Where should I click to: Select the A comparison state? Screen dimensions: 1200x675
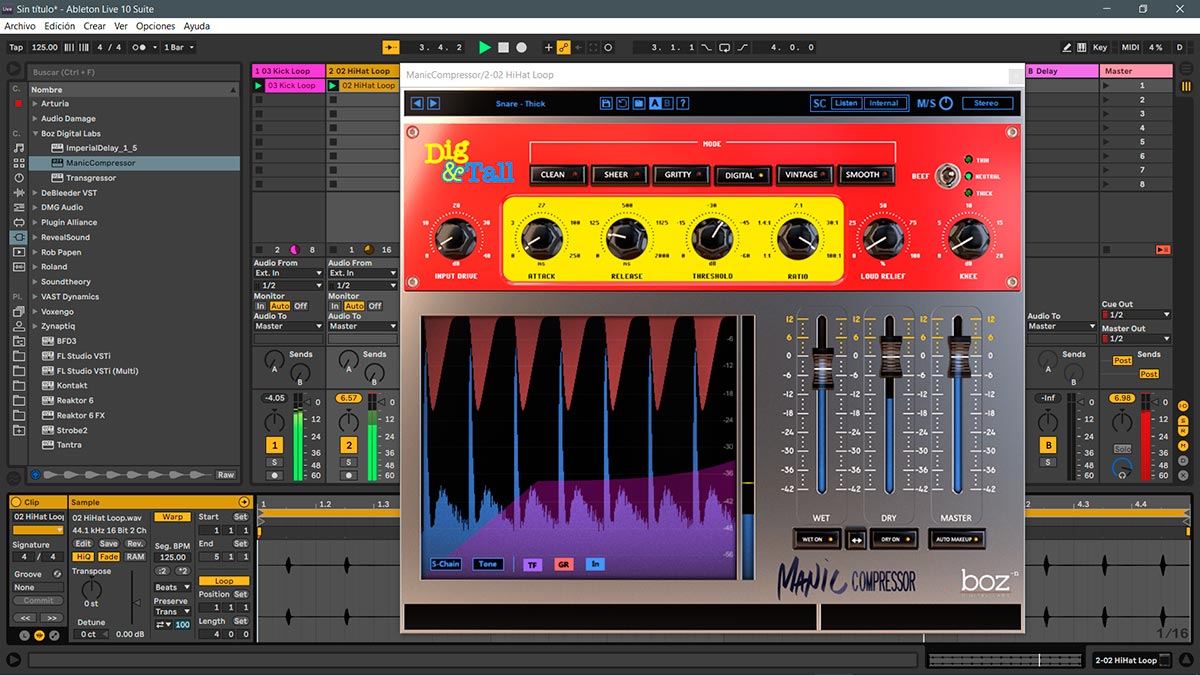pyautogui.click(x=655, y=103)
